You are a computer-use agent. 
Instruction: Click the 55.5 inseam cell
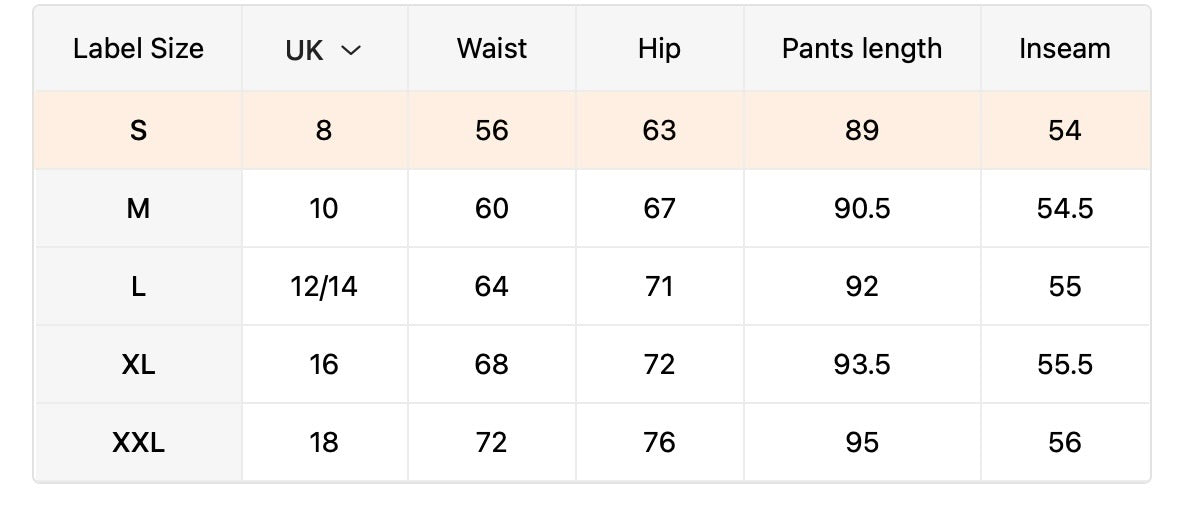pyautogui.click(x=1064, y=365)
